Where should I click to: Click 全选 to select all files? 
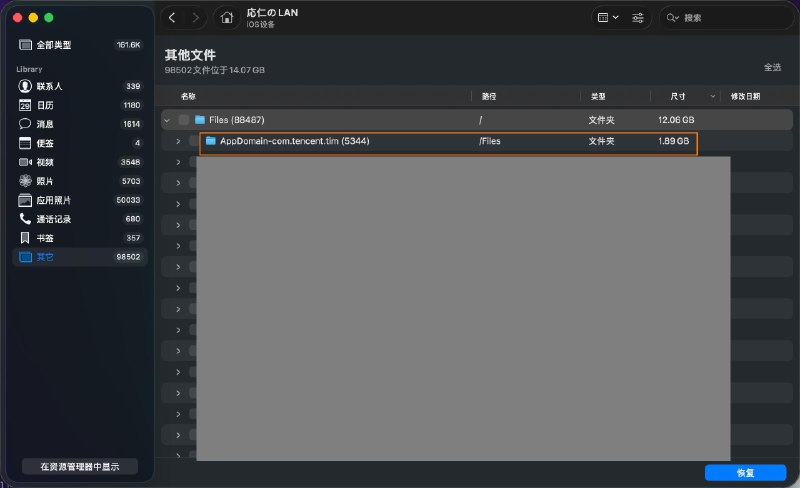[x=772, y=67]
